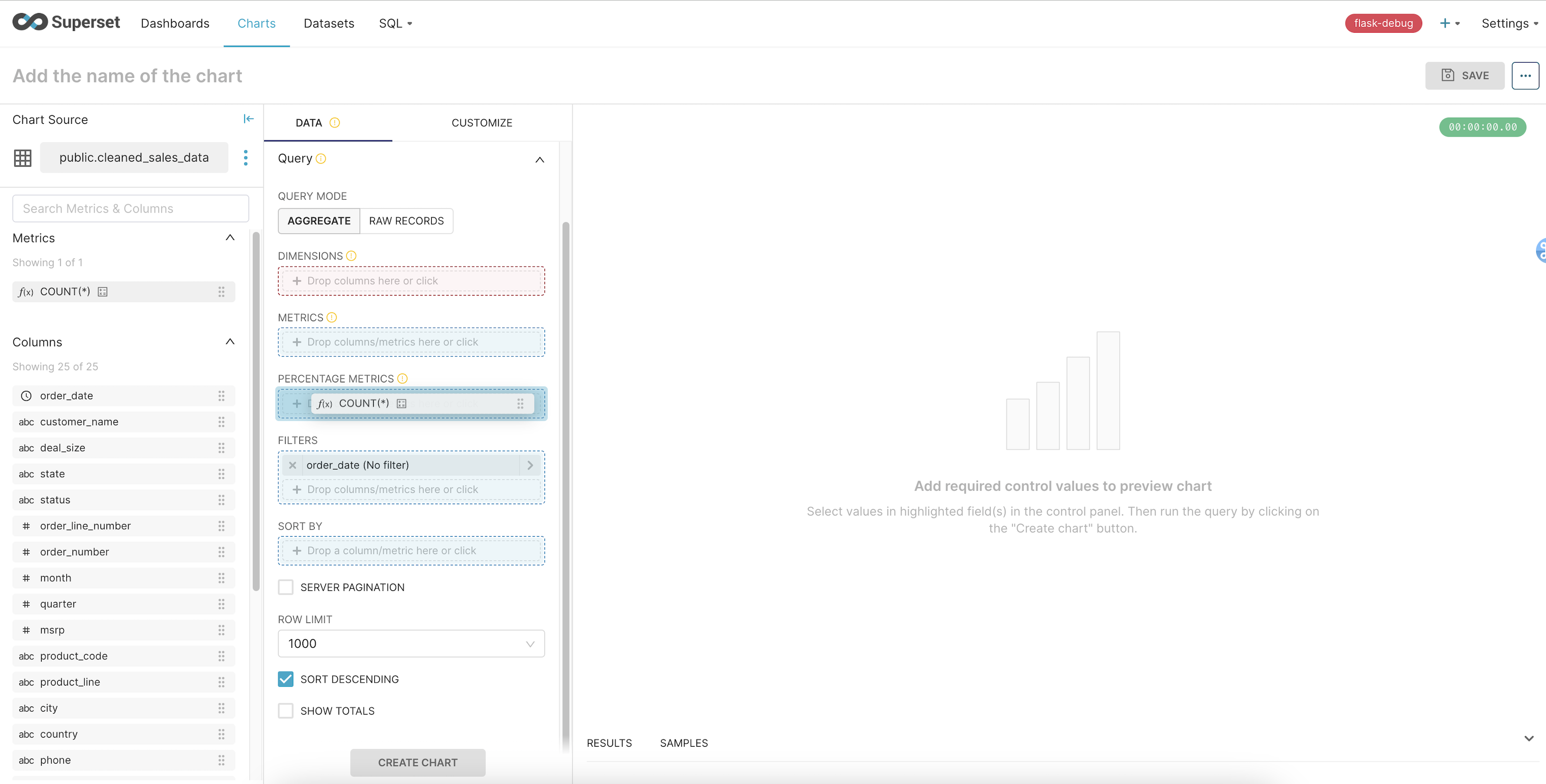Enable the SHOW TOTALS checkbox
Screen dimensions: 1546x784
[x=286, y=711]
